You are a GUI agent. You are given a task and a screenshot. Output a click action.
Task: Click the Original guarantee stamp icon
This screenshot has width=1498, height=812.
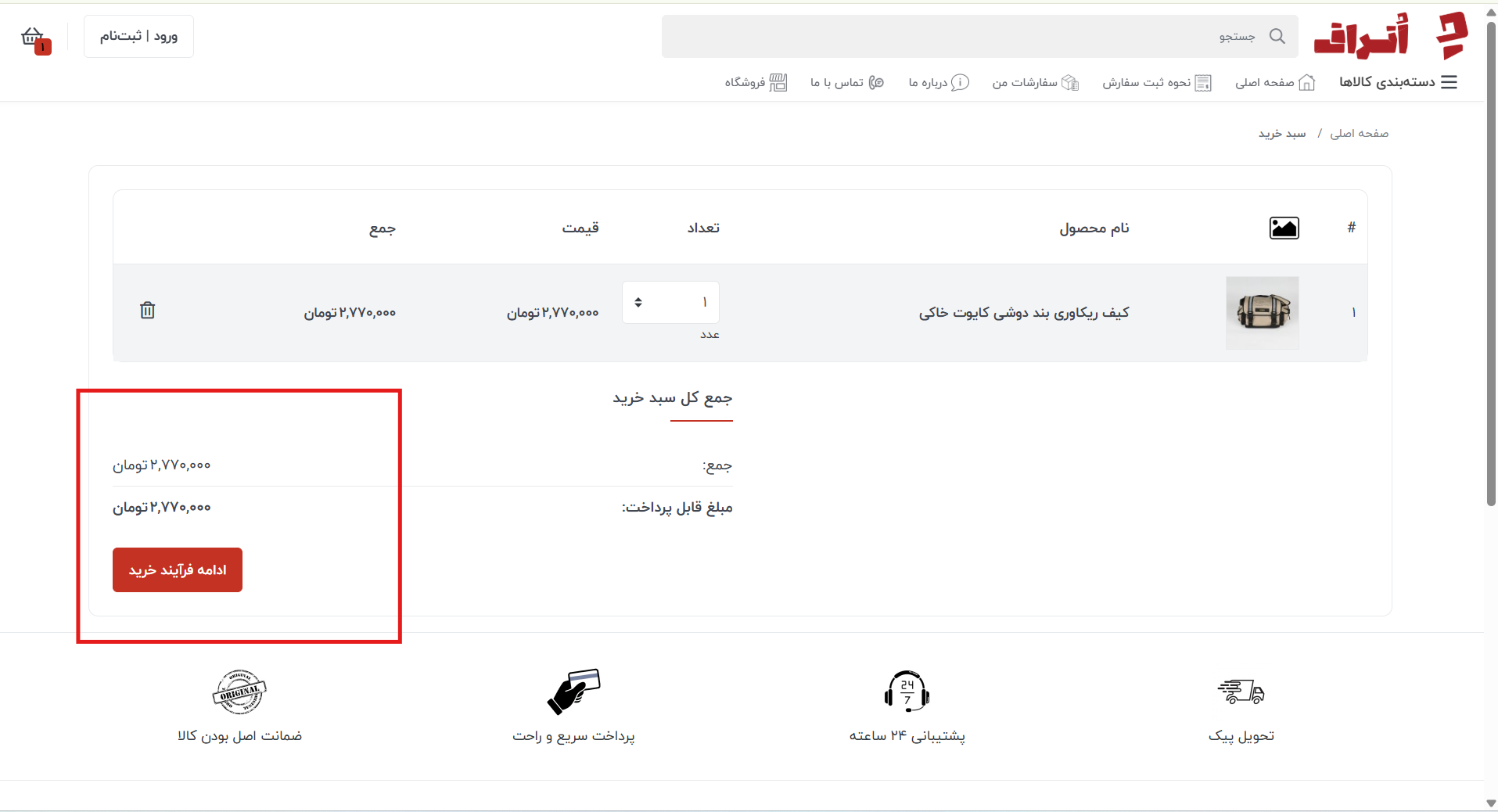point(239,692)
